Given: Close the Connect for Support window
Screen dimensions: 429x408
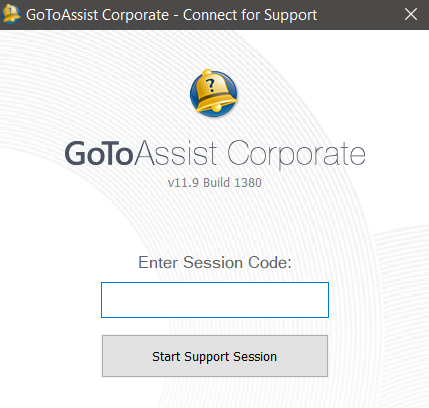Looking at the screenshot, I should point(411,14).
